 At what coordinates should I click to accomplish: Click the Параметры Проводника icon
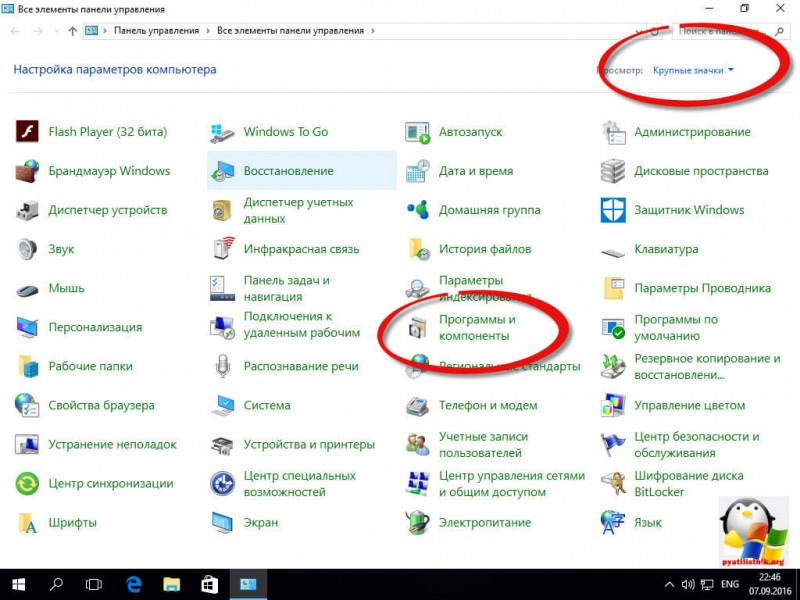click(x=613, y=288)
